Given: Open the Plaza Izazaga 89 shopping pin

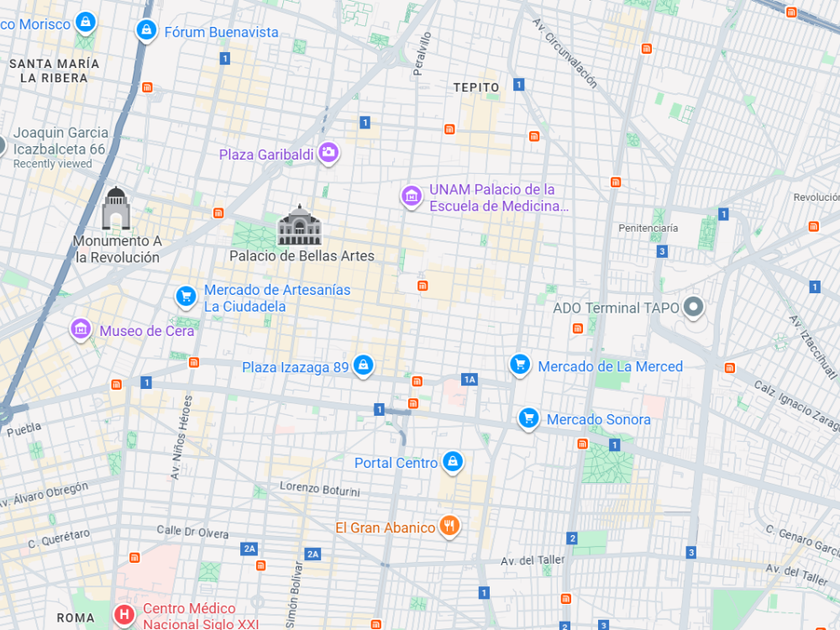Looking at the screenshot, I should coord(363,365).
